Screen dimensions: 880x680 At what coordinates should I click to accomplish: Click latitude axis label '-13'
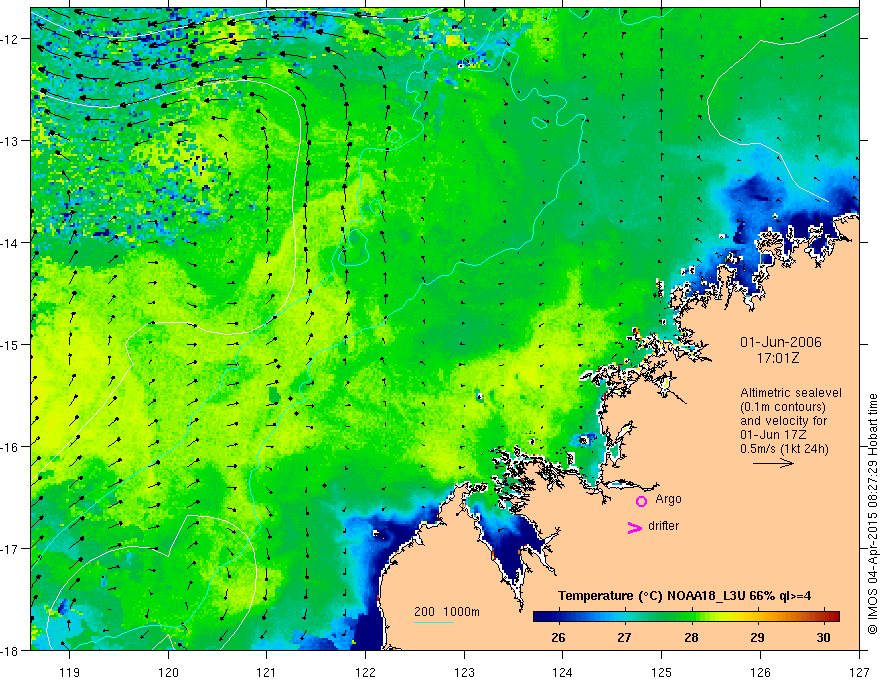(12, 141)
